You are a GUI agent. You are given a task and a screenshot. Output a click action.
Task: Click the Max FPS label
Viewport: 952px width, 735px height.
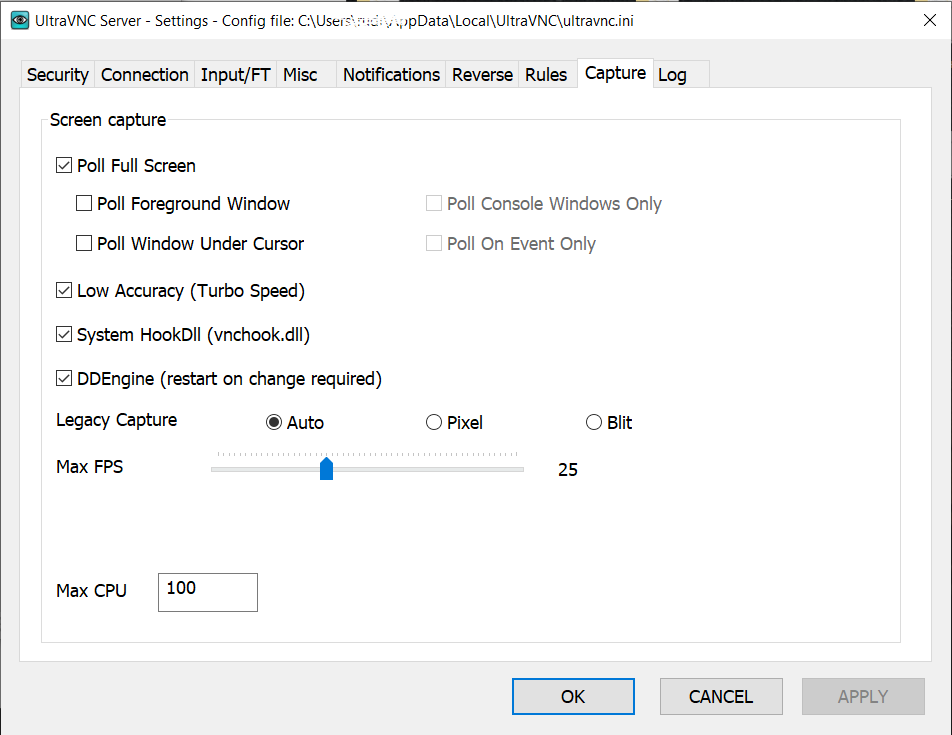point(90,467)
